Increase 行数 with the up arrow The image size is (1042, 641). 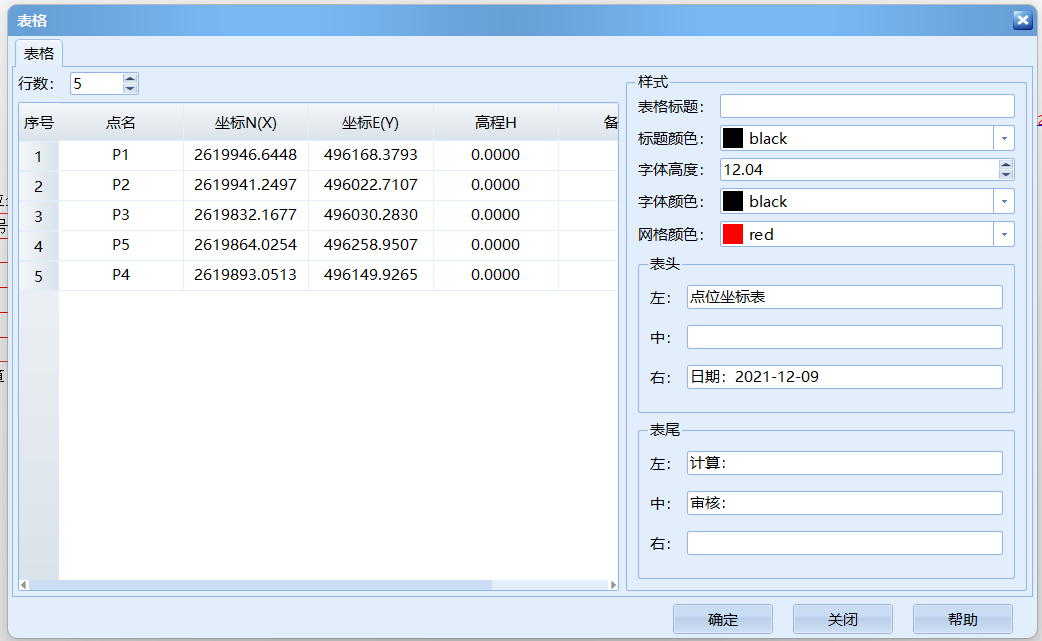130,78
